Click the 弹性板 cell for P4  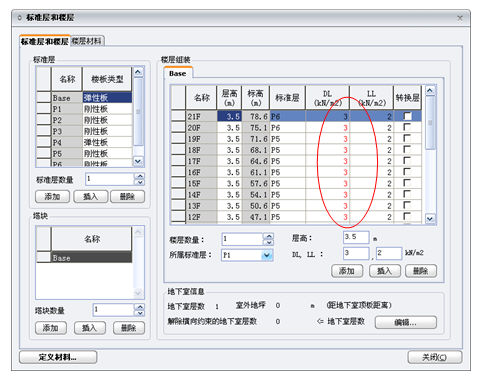coord(107,142)
